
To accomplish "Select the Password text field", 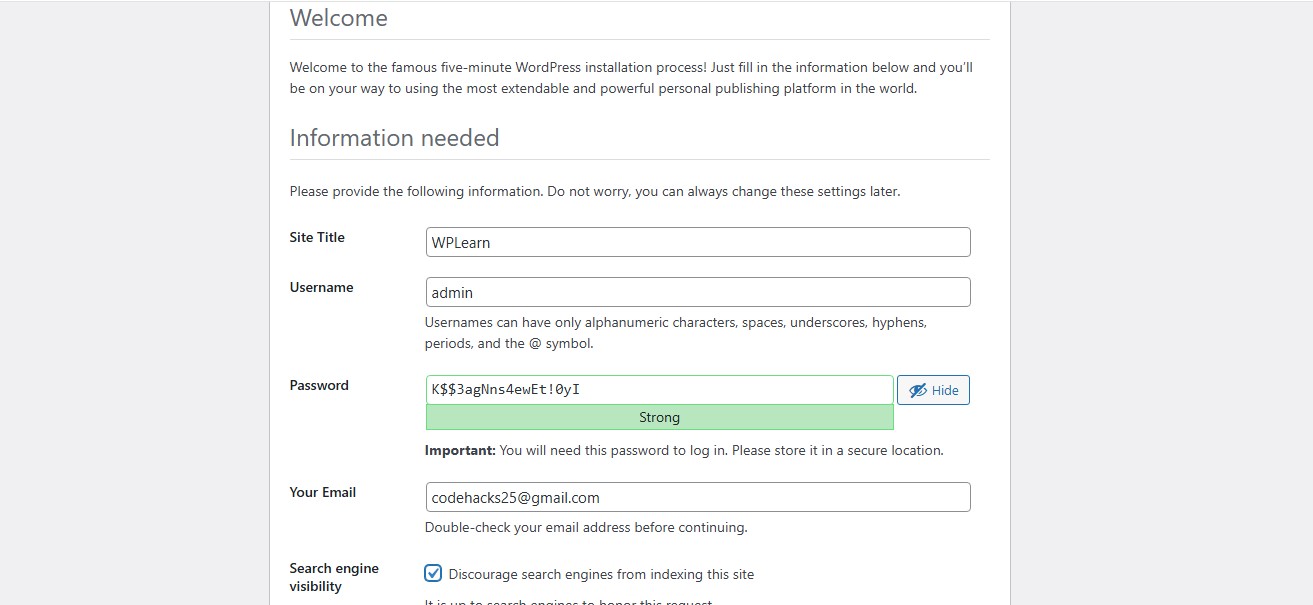I will 659,390.
